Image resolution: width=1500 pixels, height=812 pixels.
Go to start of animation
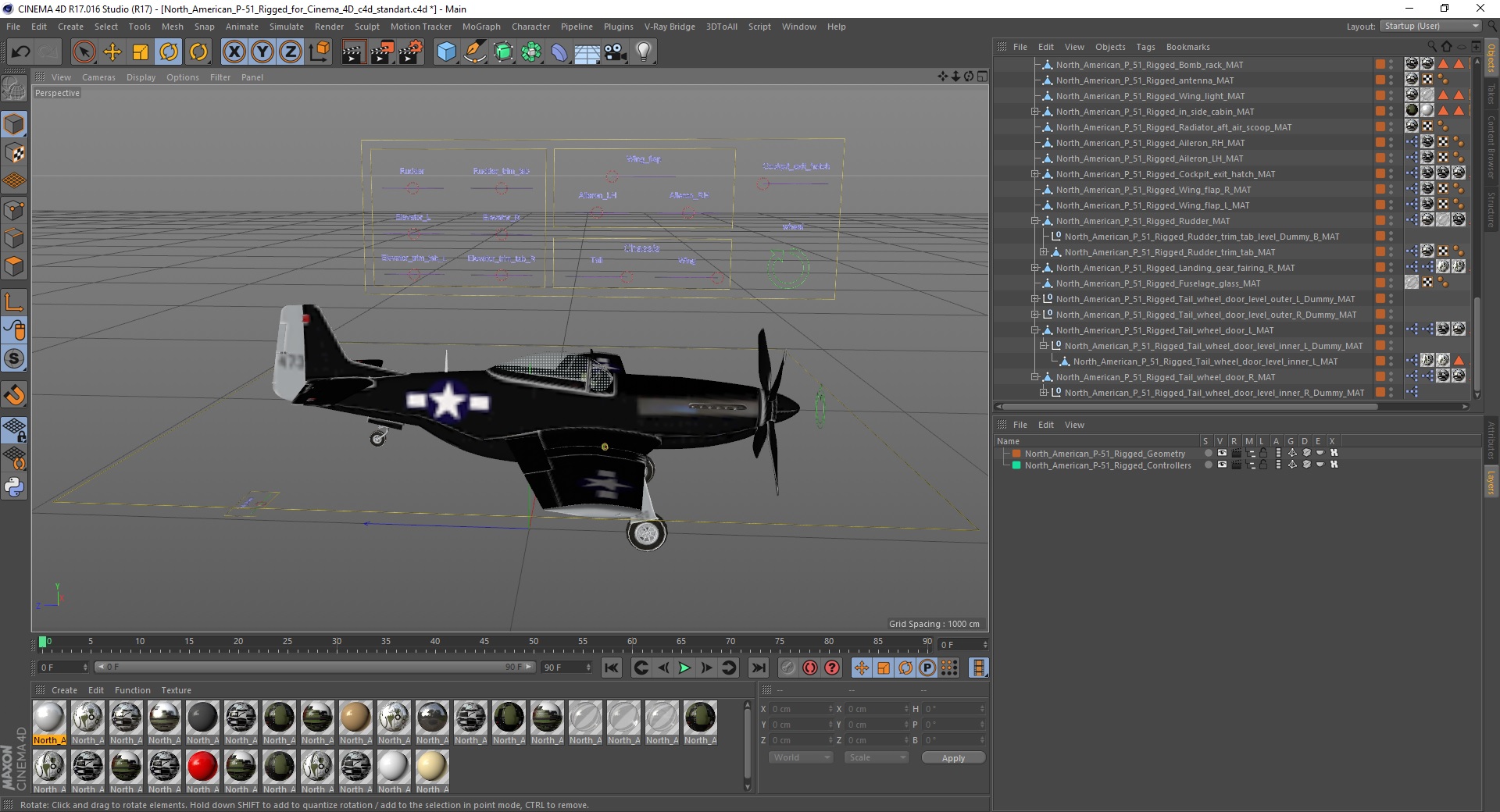pyautogui.click(x=612, y=668)
